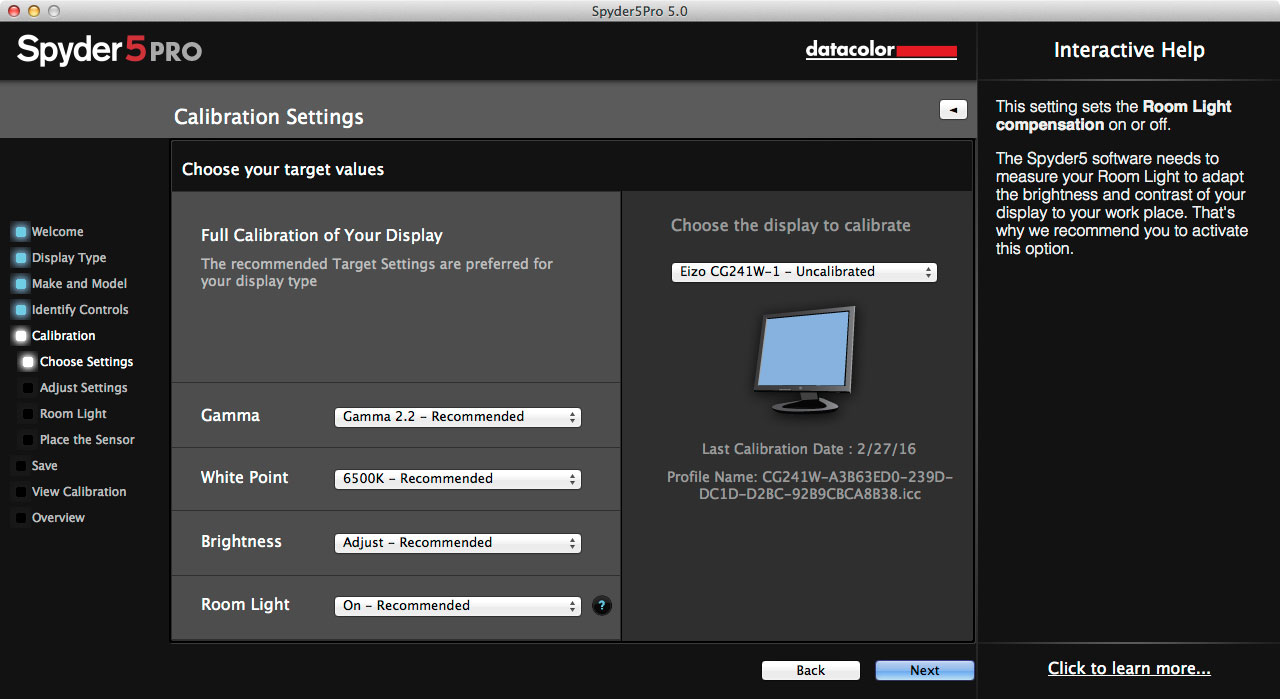Select the Place the Sensor sub-step
The width and height of the screenshot is (1280, 699).
click(87, 440)
